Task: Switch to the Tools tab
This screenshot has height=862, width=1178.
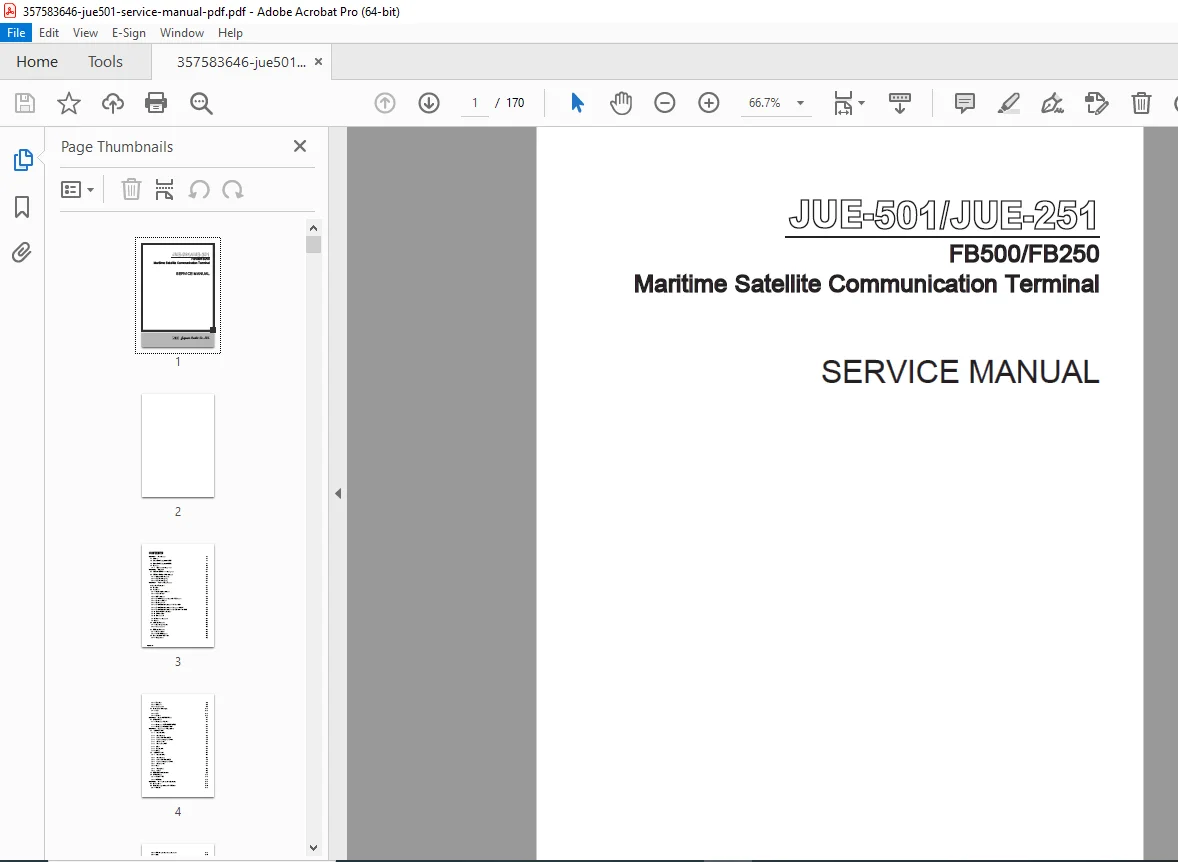Action: pyautogui.click(x=105, y=62)
